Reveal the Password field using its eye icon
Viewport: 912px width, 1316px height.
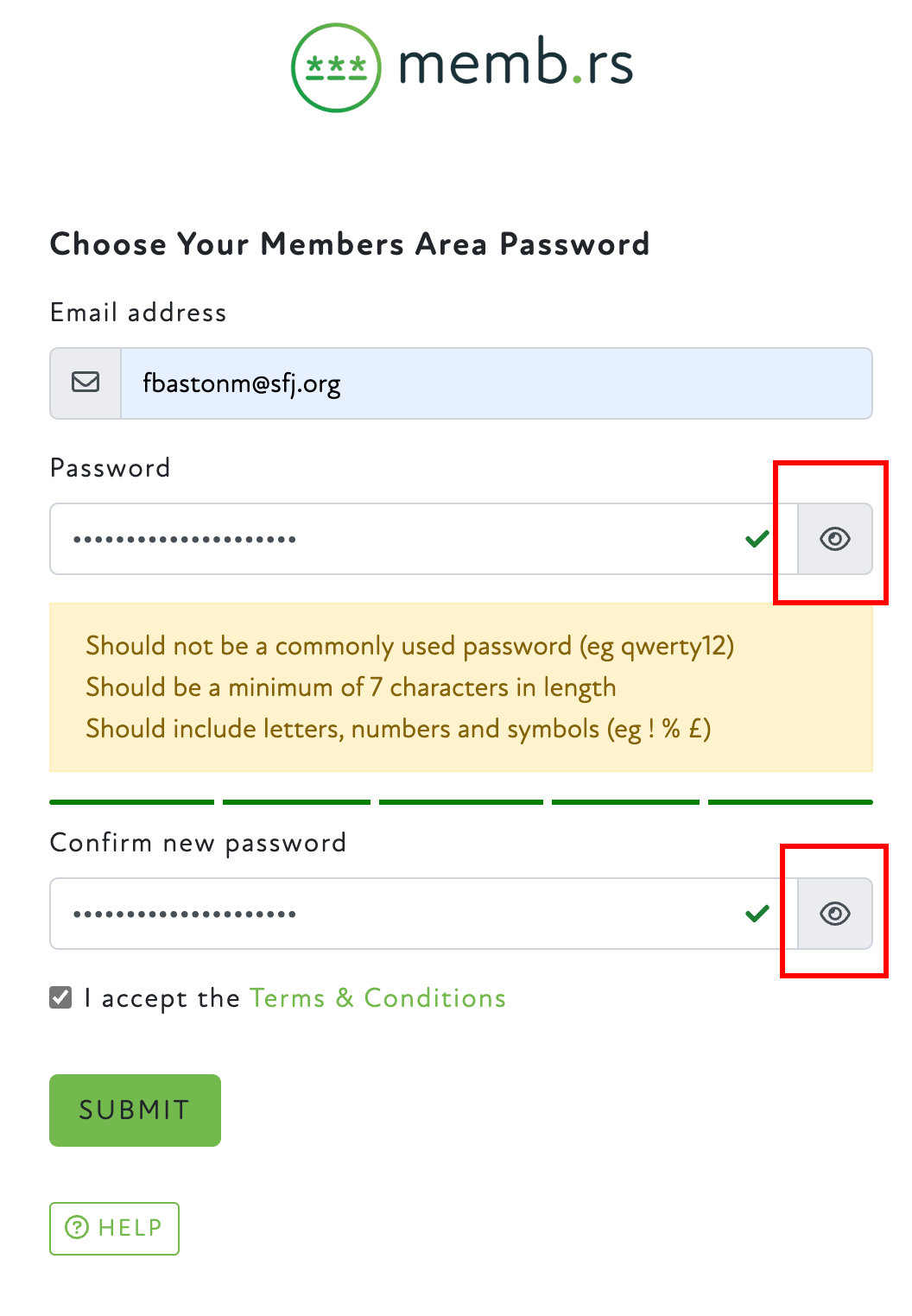coord(834,539)
